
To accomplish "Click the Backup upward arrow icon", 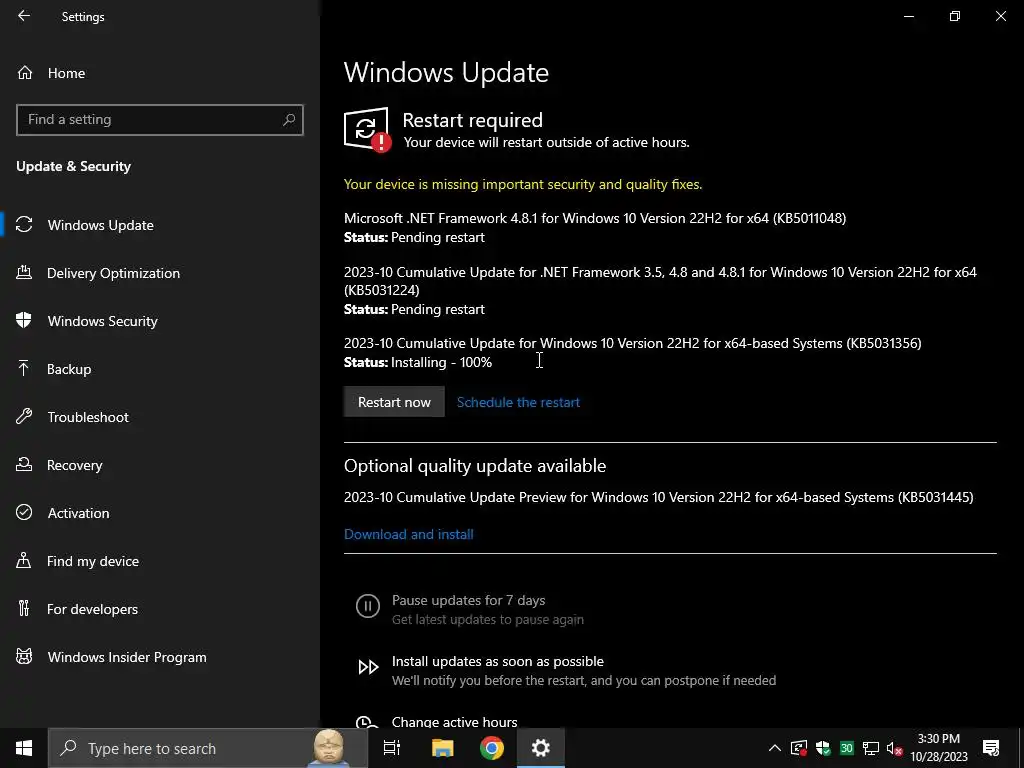I will [24, 368].
